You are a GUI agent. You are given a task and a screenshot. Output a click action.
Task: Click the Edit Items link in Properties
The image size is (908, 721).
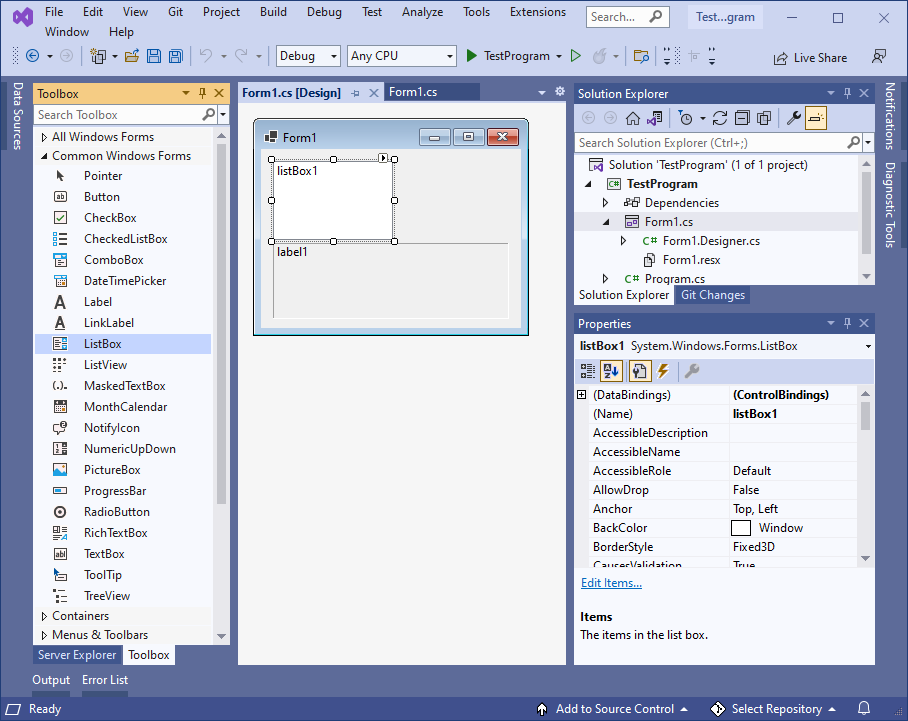610,583
